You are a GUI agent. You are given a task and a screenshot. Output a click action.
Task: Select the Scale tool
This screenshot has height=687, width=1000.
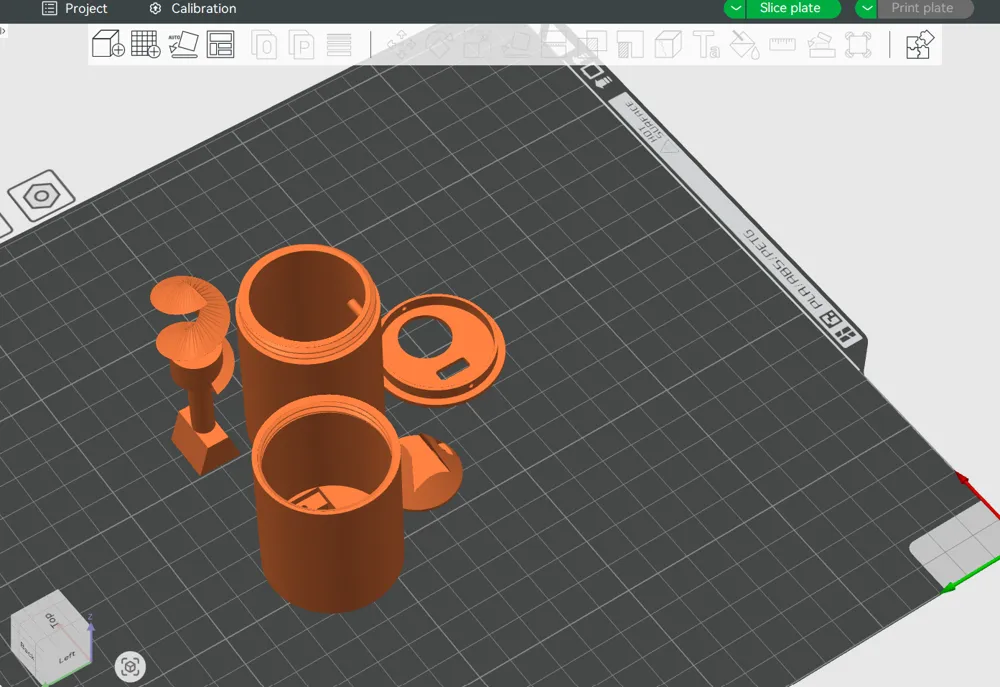477,45
